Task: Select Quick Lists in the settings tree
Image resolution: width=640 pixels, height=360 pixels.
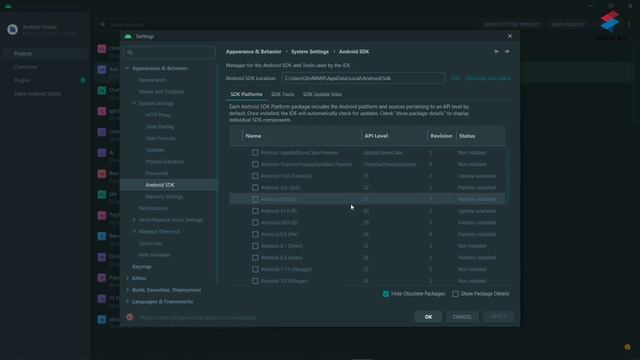Action: pyautogui.click(x=150, y=243)
